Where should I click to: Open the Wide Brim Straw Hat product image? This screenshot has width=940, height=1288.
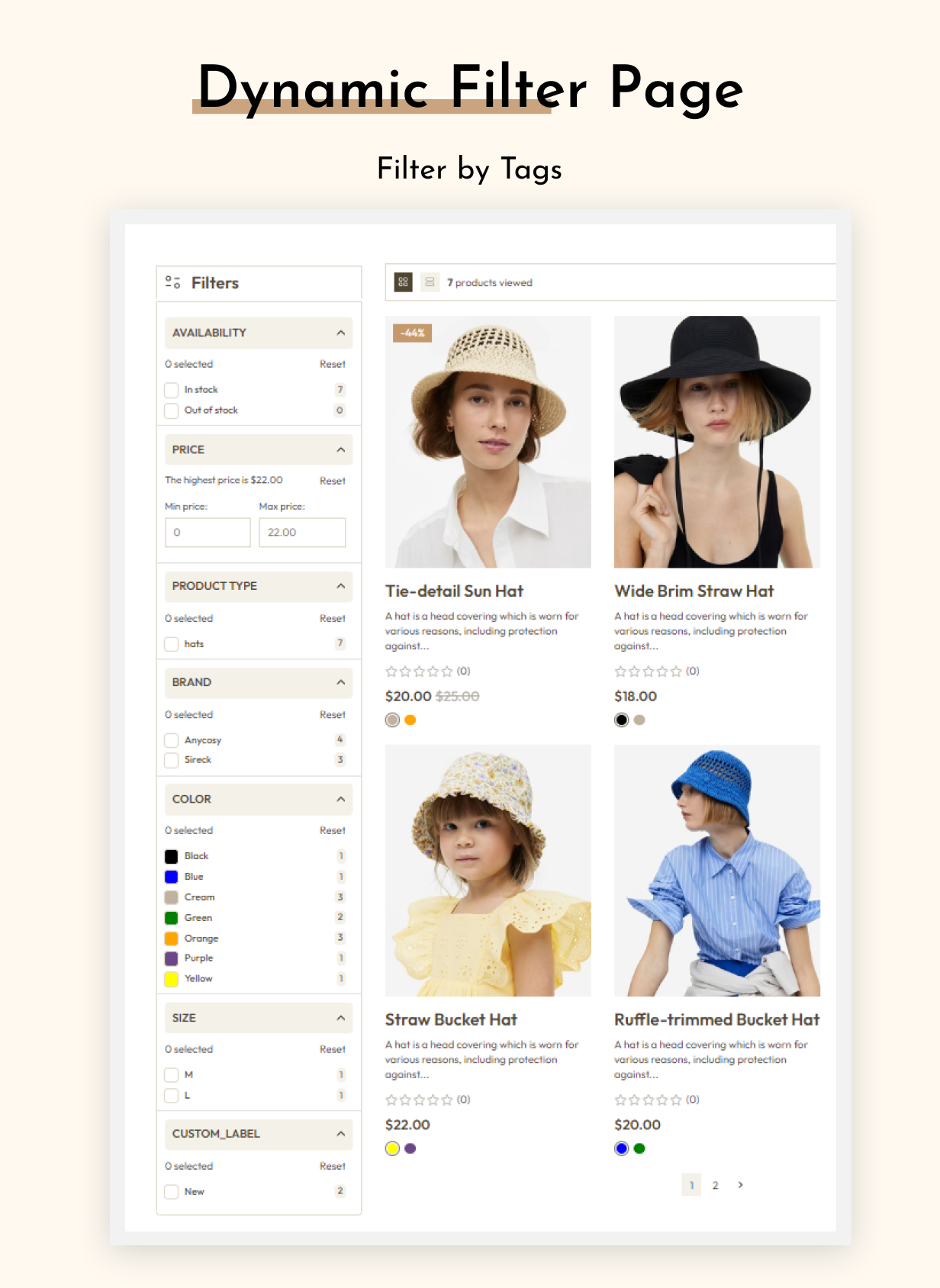pos(717,442)
